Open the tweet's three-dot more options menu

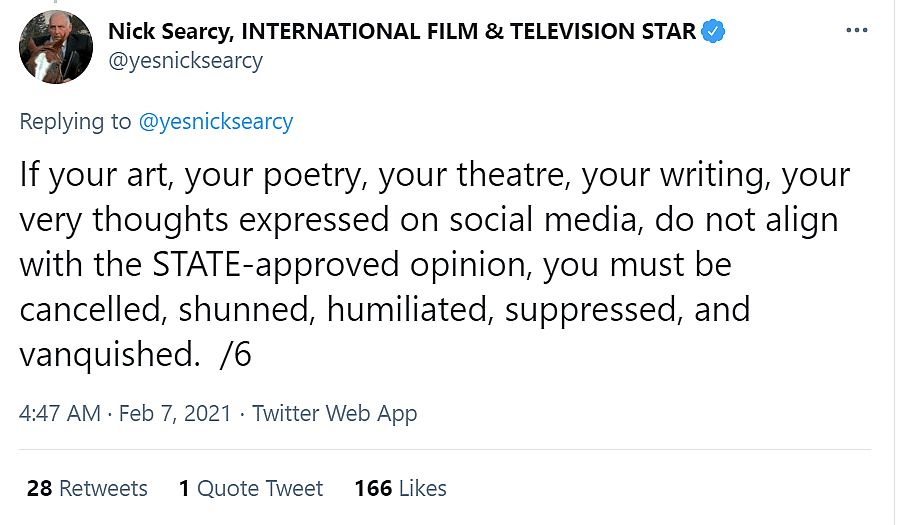(857, 30)
